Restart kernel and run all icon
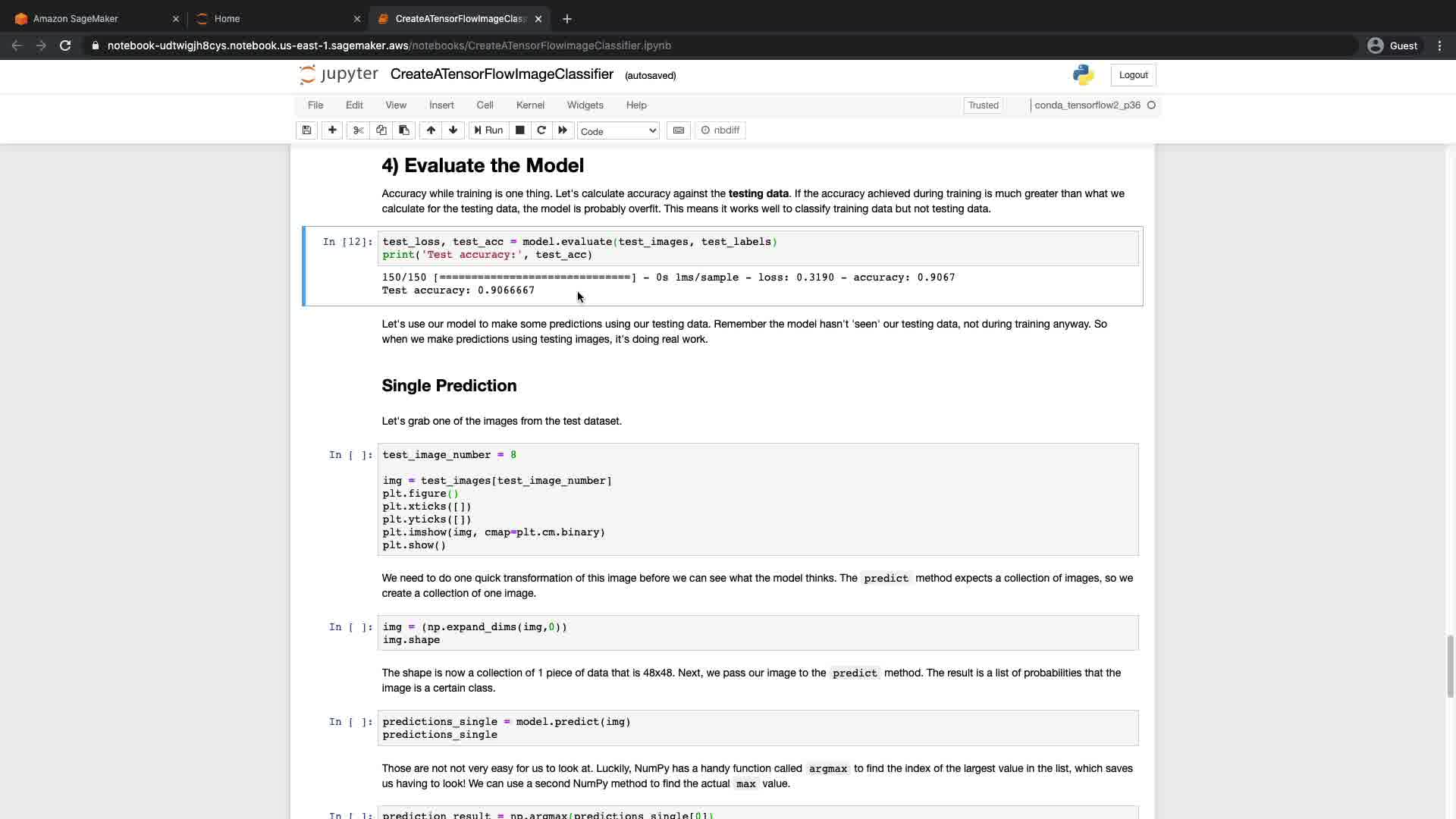 click(x=563, y=130)
